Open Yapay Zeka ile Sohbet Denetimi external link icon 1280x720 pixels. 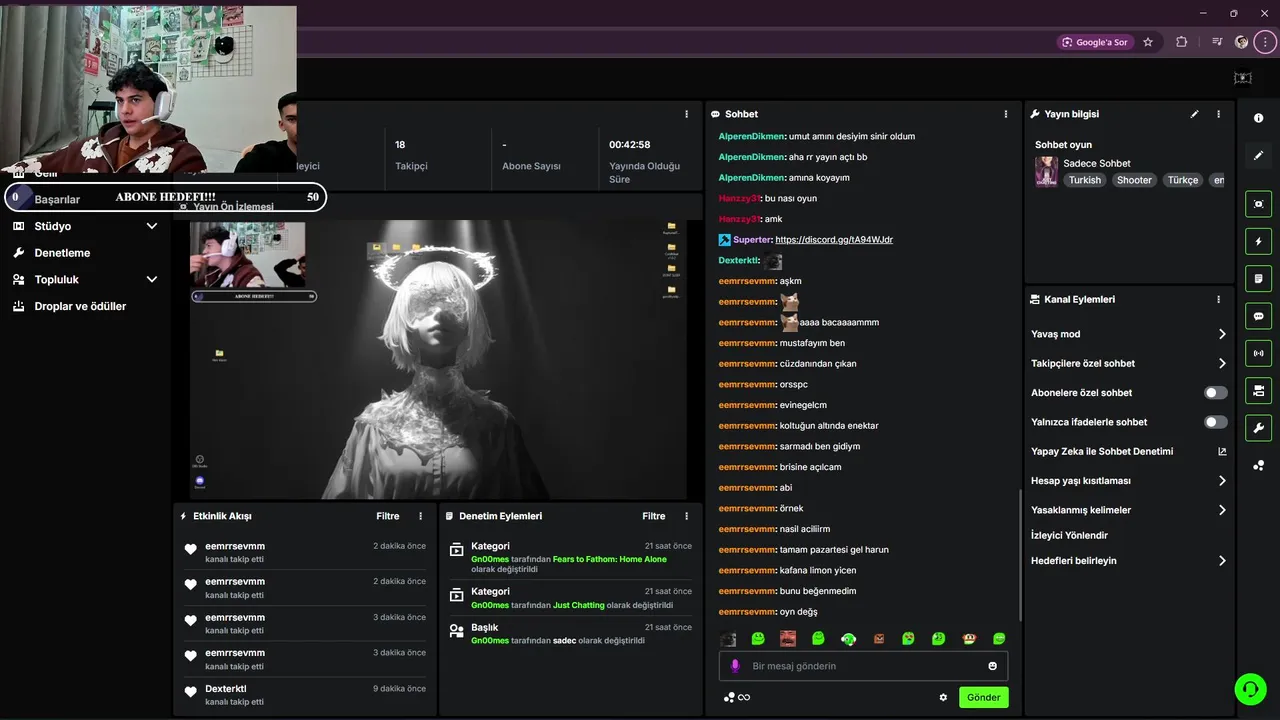tap(1222, 451)
